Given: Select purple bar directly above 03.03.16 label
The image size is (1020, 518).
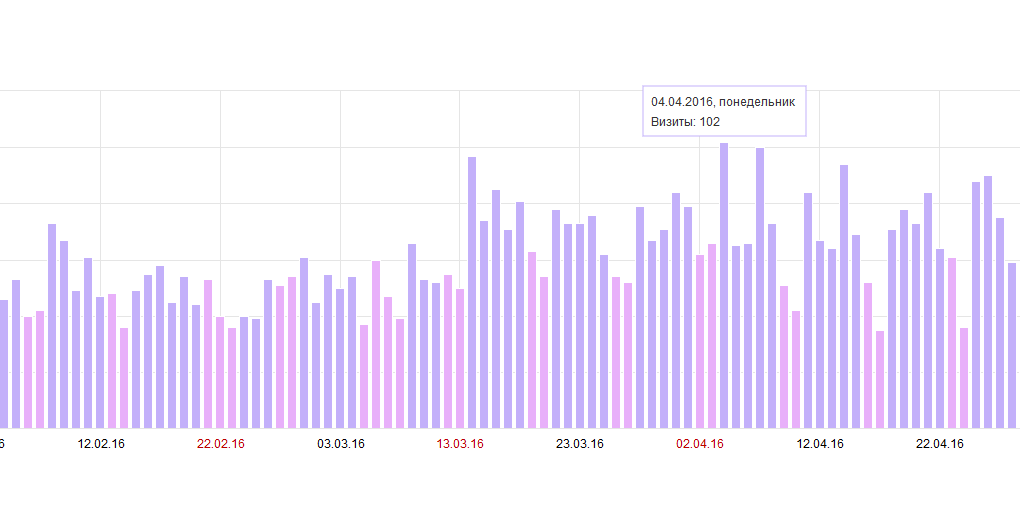Looking at the screenshot, I should point(340,359).
